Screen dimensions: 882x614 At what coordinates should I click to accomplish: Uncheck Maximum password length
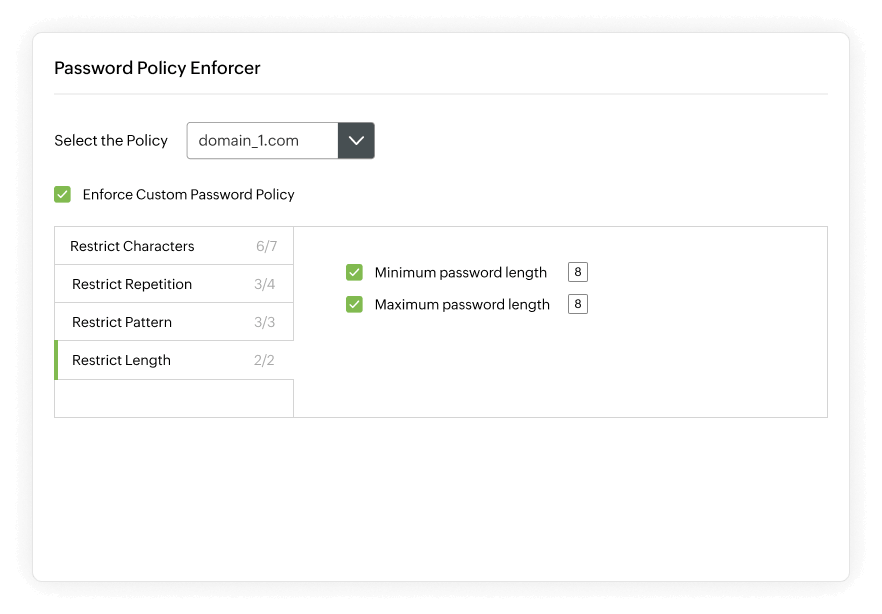(x=355, y=303)
